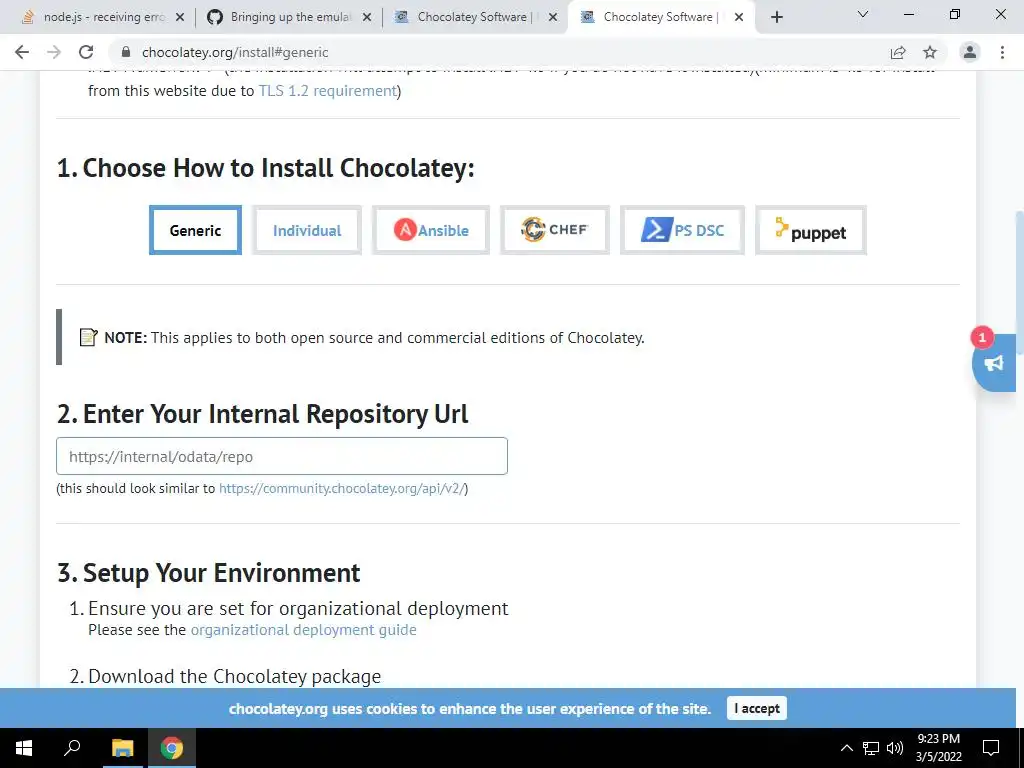The height and width of the screenshot is (768, 1024).
Task: Open the clock showing 9:23 PM
Action: click(x=938, y=748)
